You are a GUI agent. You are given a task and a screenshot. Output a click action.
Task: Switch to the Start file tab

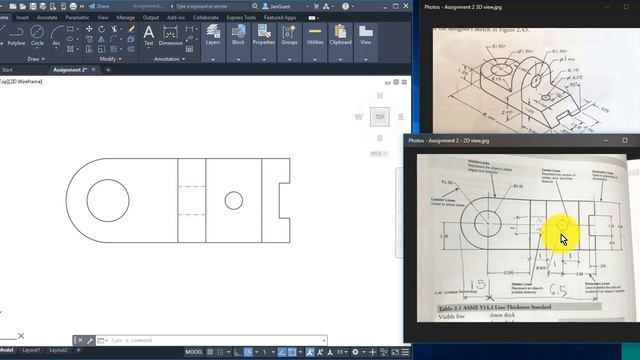[x=7, y=70]
